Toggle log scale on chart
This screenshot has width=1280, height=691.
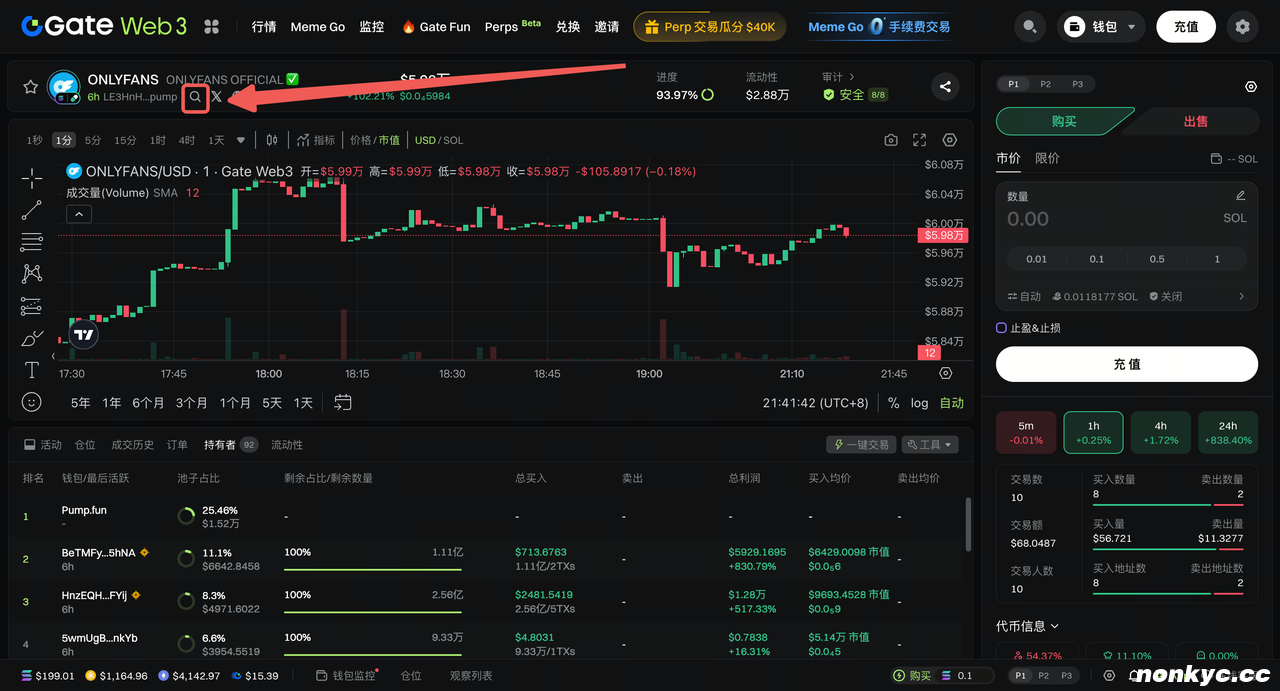click(x=919, y=403)
